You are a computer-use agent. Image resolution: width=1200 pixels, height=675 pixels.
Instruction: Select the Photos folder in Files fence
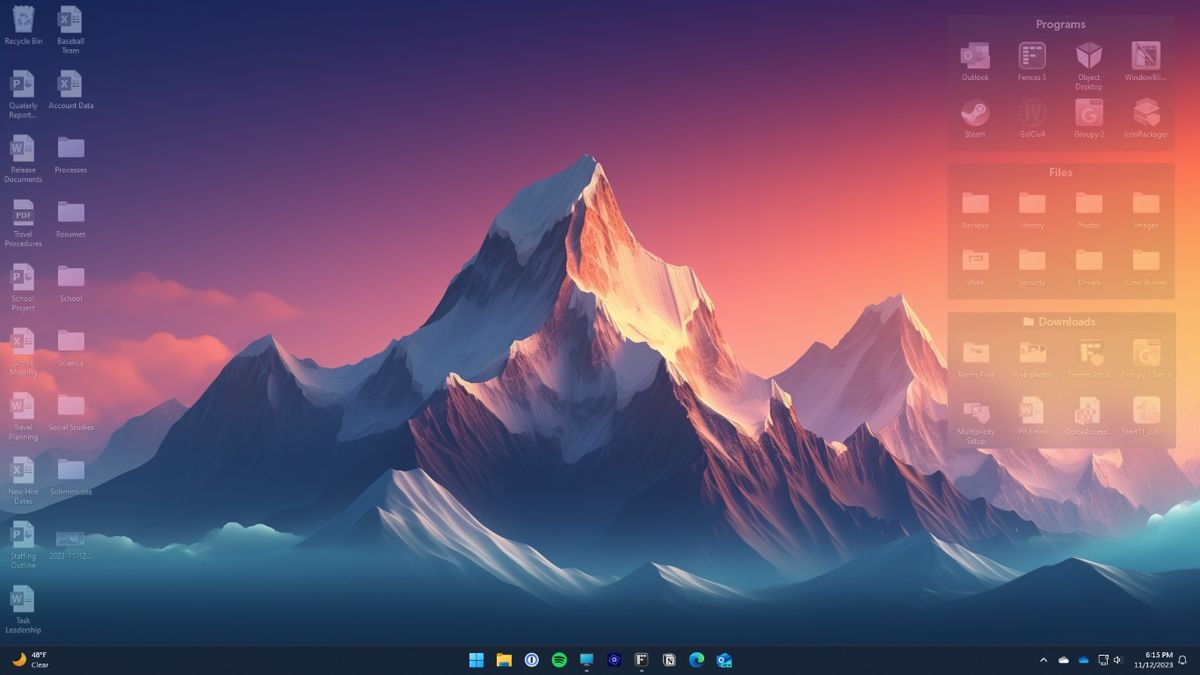[x=1089, y=210]
